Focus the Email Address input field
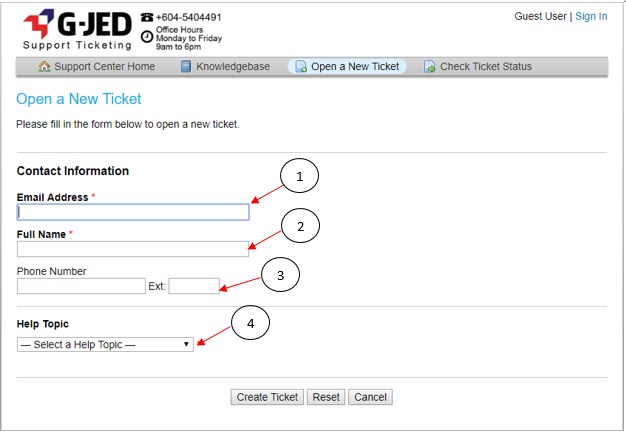The height and width of the screenshot is (433, 626). coord(133,212)
